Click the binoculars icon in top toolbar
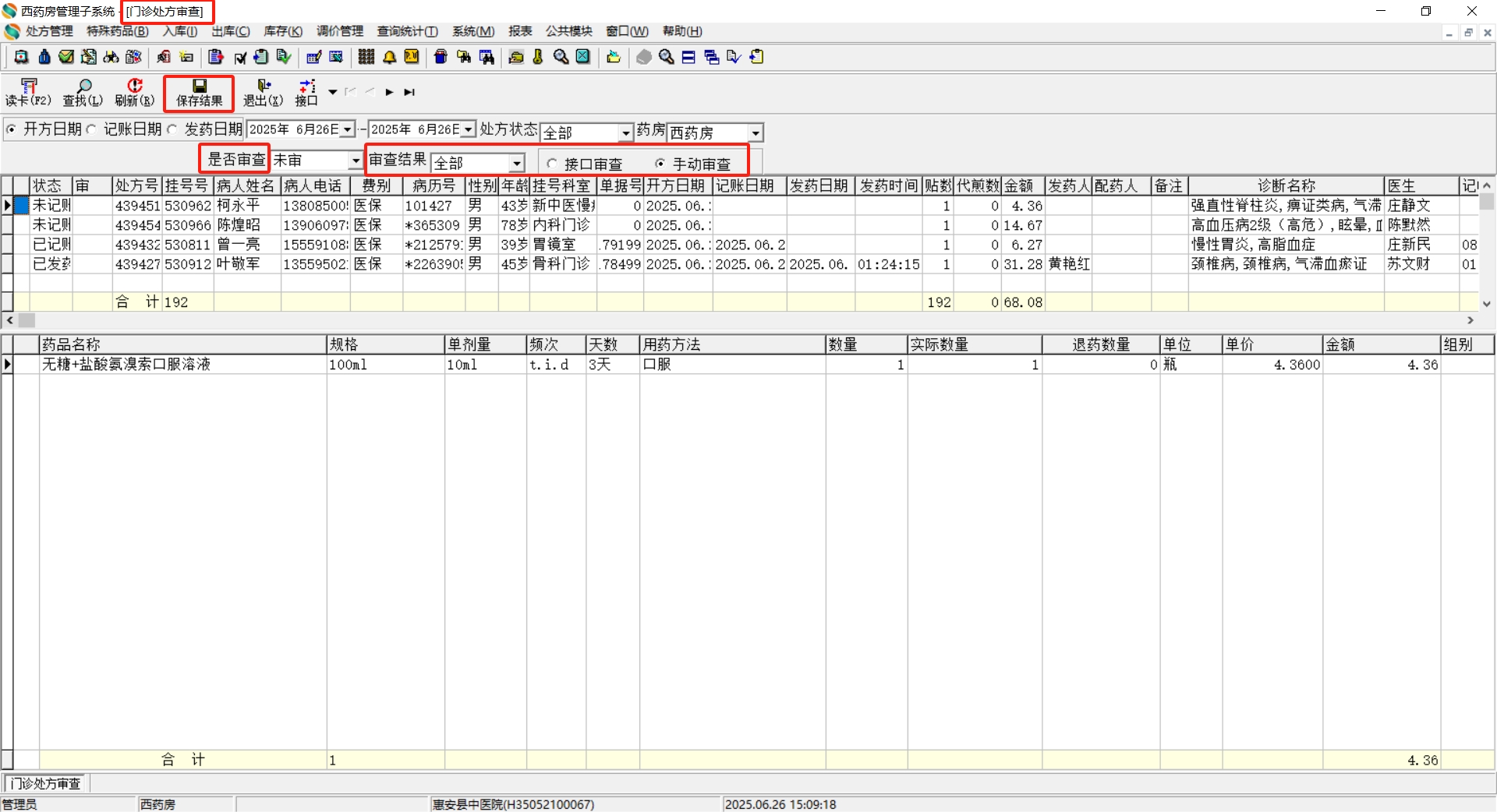This screenshot has width=1497, height=812. pyautogui.click(x=111, y=57)
